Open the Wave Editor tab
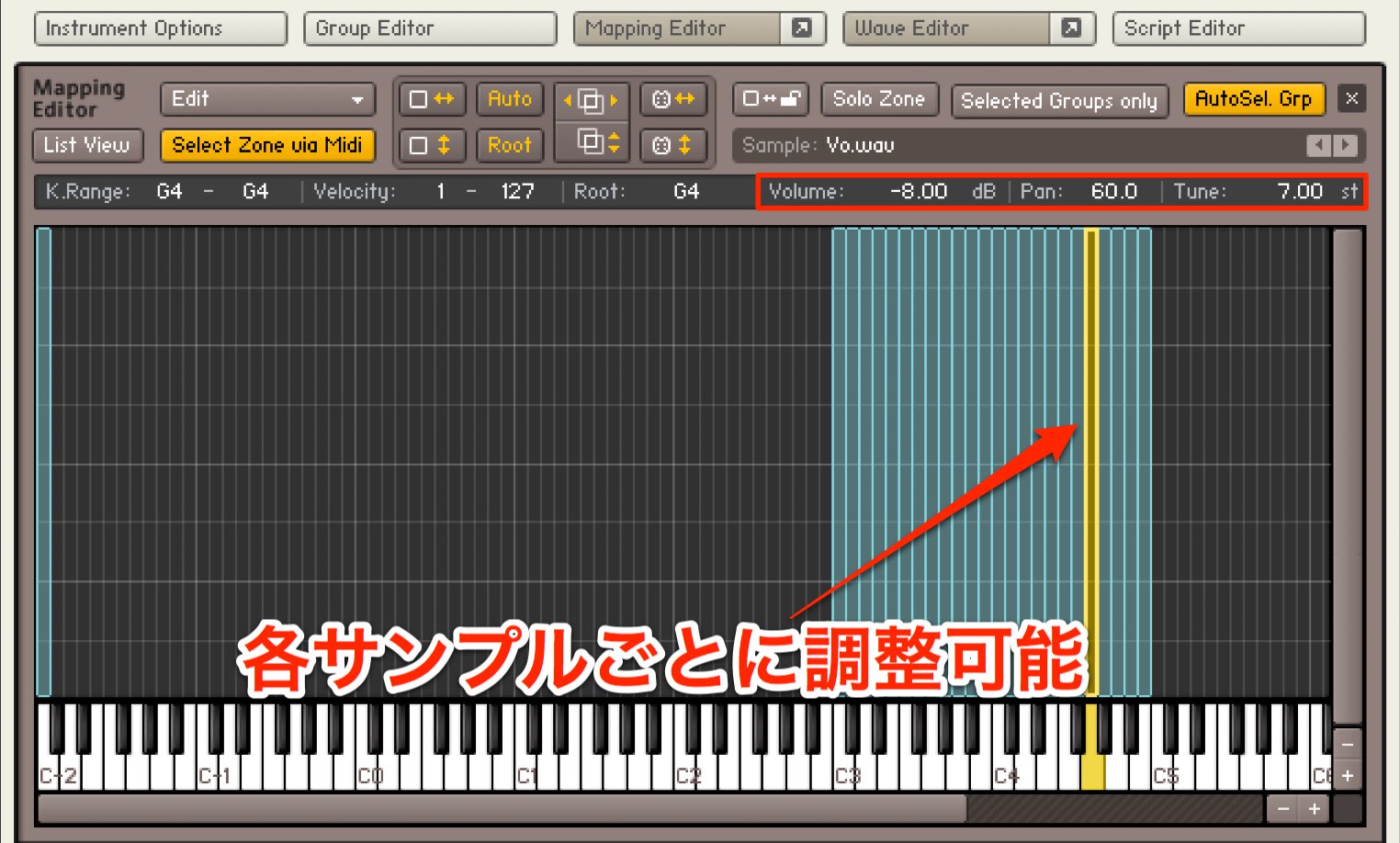The image size is (1400, 843). pos(946,28)
